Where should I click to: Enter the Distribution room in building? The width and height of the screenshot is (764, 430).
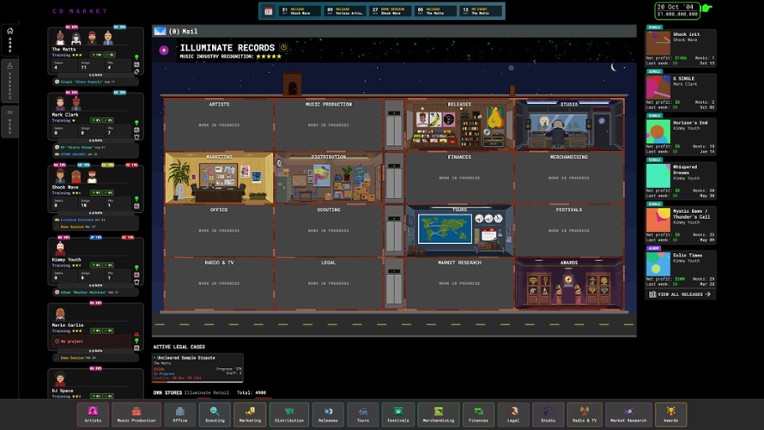(328, 177)
